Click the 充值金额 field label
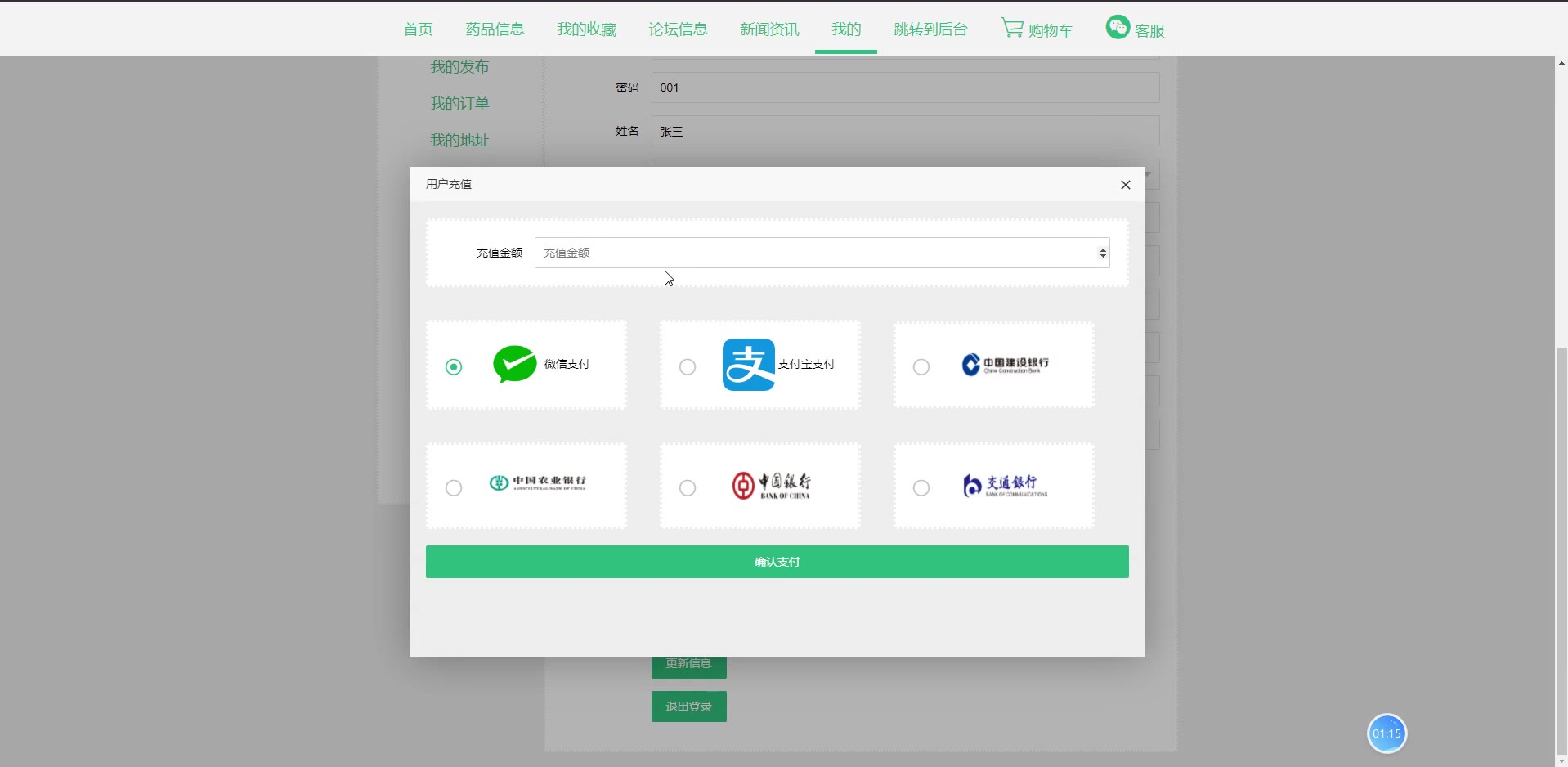 point(500,253)
